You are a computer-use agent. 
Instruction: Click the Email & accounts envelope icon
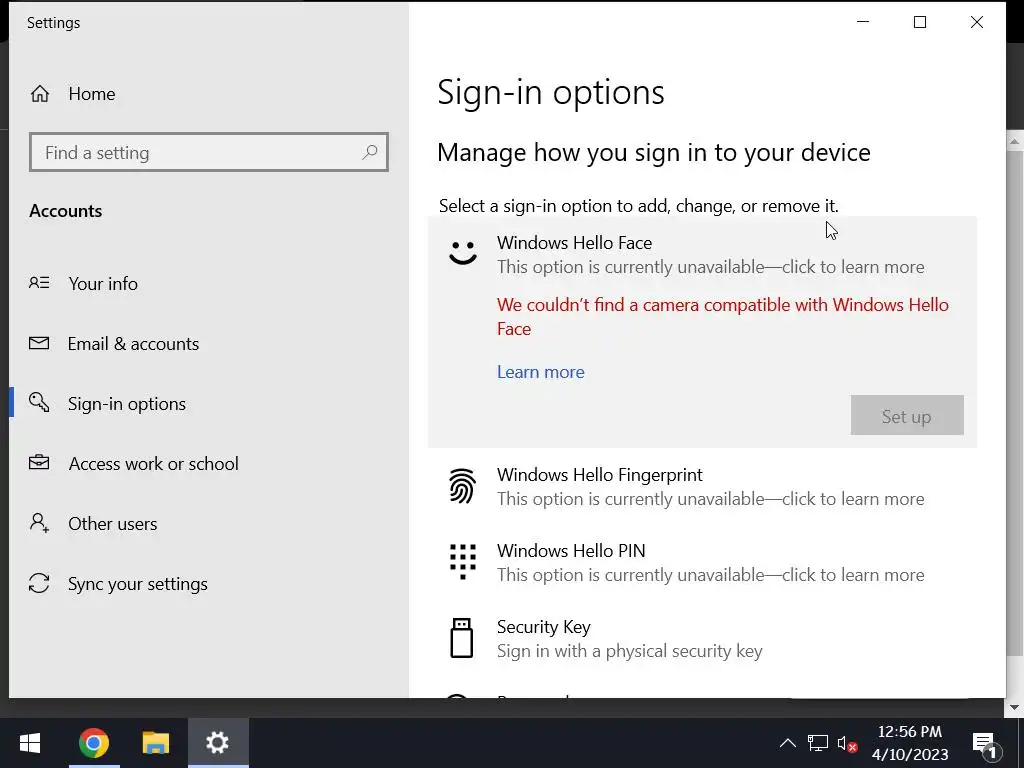(39, 343)
